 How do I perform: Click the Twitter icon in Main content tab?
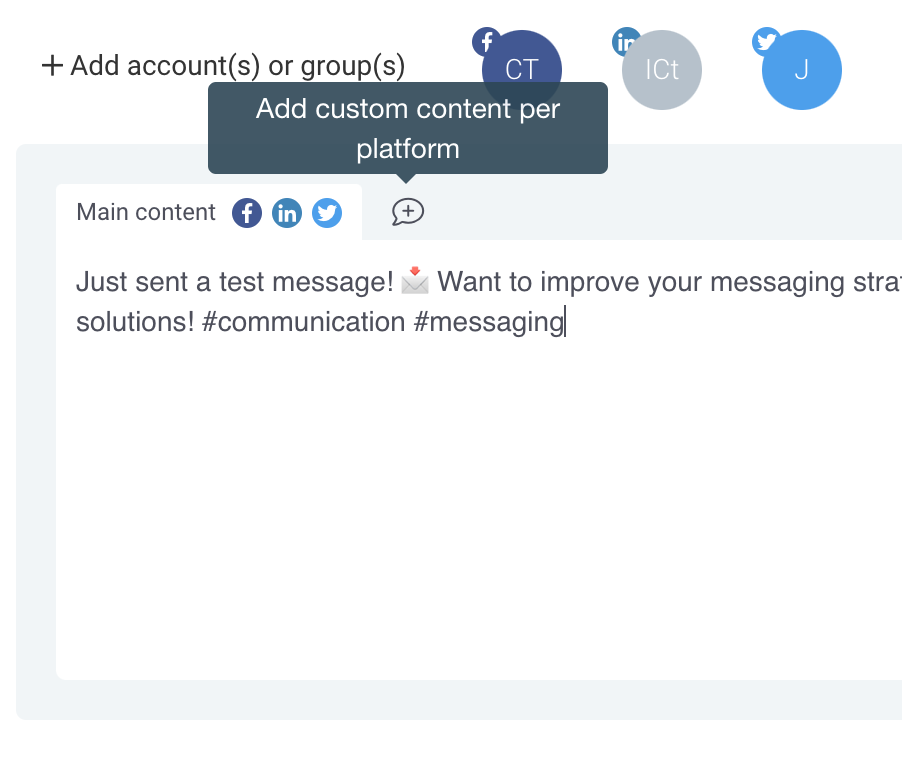327,213
